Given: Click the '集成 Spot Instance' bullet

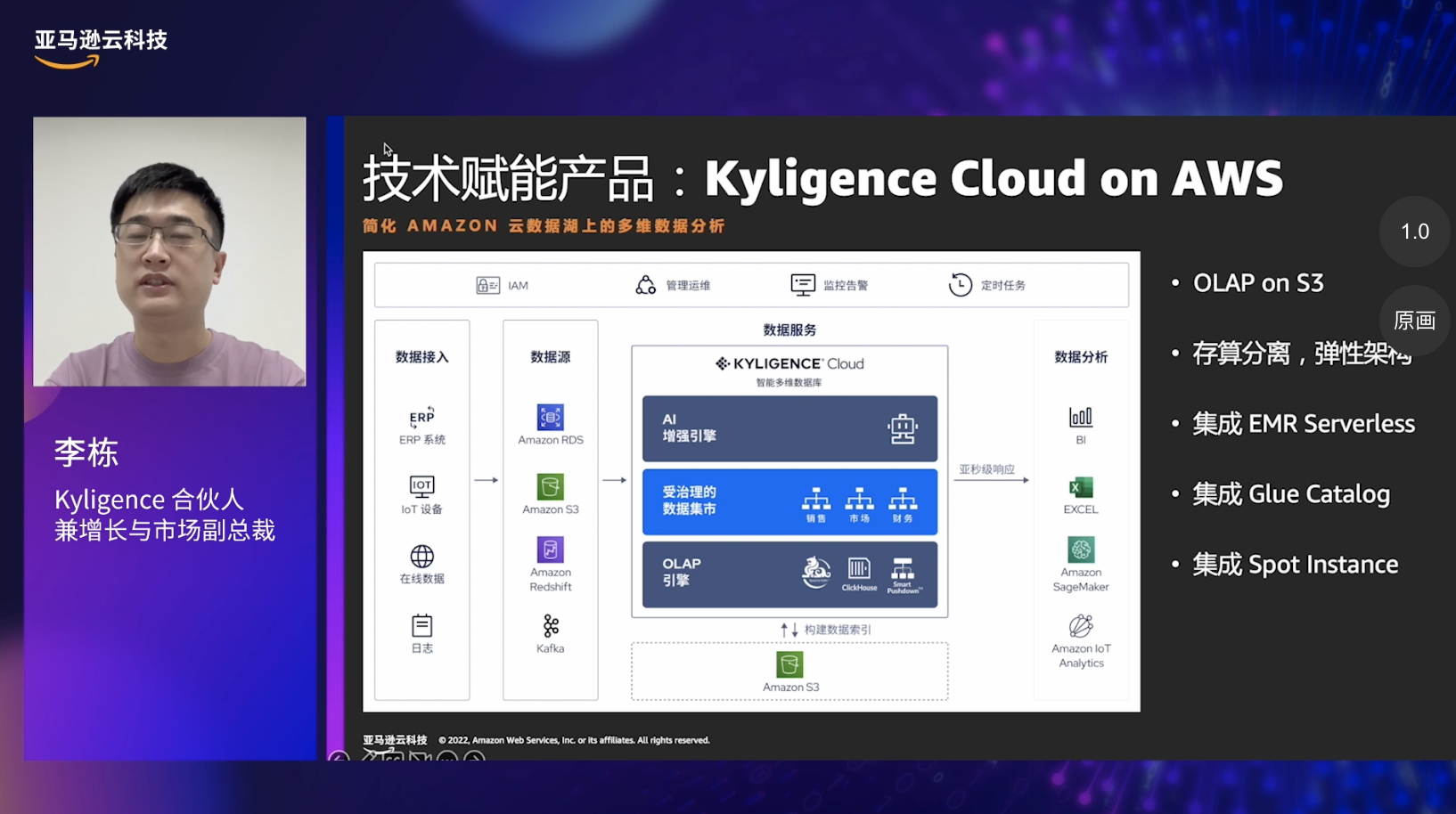Looking at the screenshot, I should pos(1296,565).
